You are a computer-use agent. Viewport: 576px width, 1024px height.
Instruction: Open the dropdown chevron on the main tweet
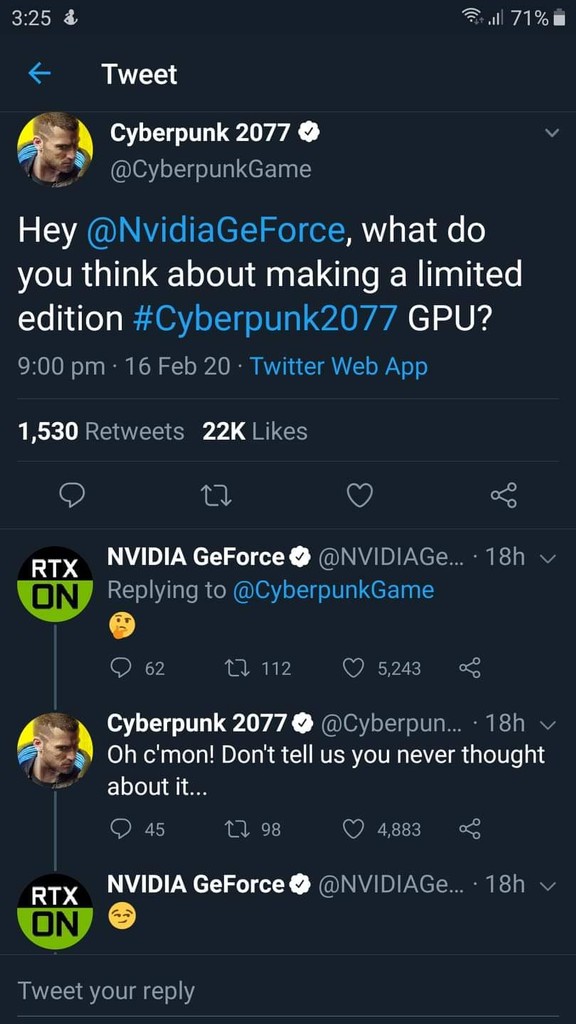552,131
